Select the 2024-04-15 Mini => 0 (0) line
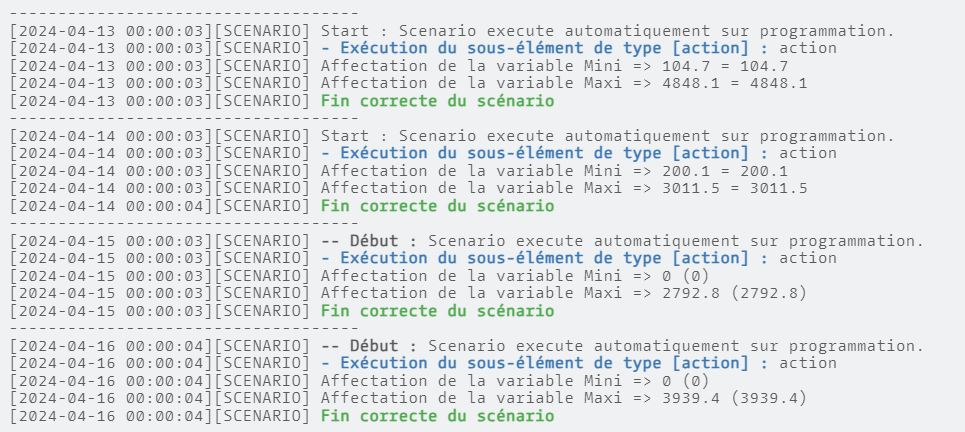The height and width of the screenshot is (432, 965). pos(360,276)
